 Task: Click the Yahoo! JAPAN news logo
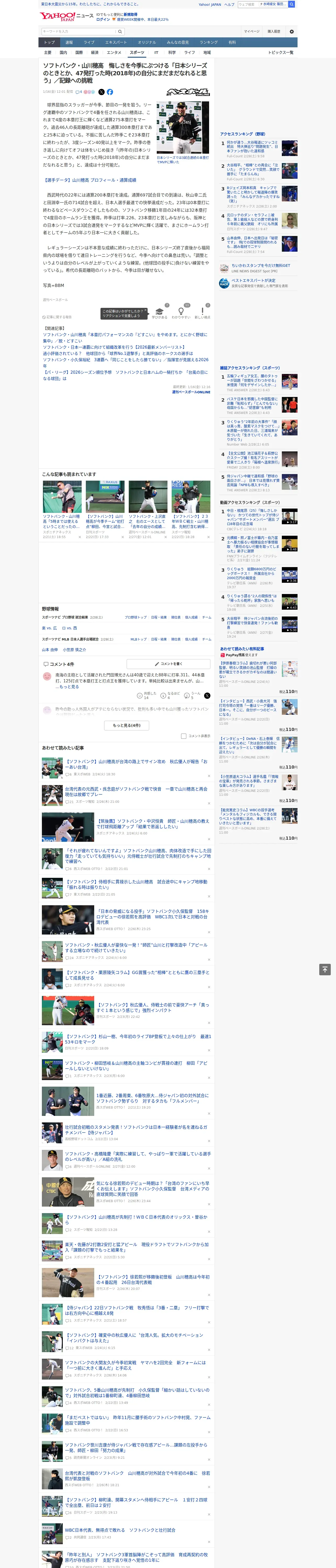[67, 16]
